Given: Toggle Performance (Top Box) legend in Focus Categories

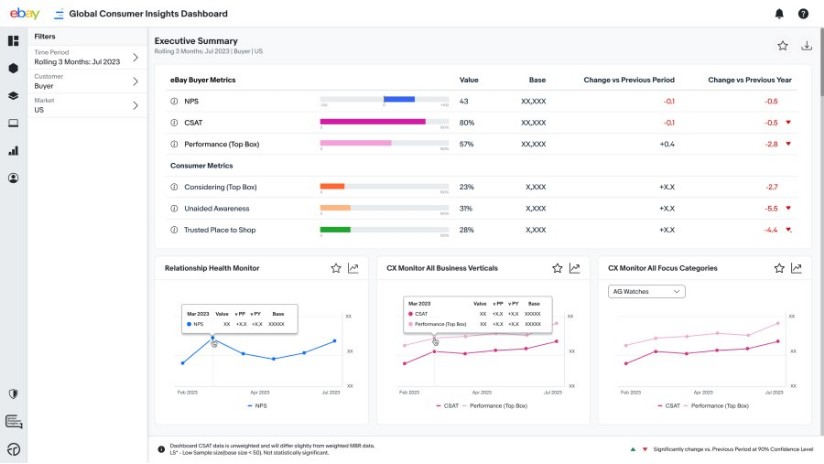Looking at the screenshot, I should (x=716, y=406).
